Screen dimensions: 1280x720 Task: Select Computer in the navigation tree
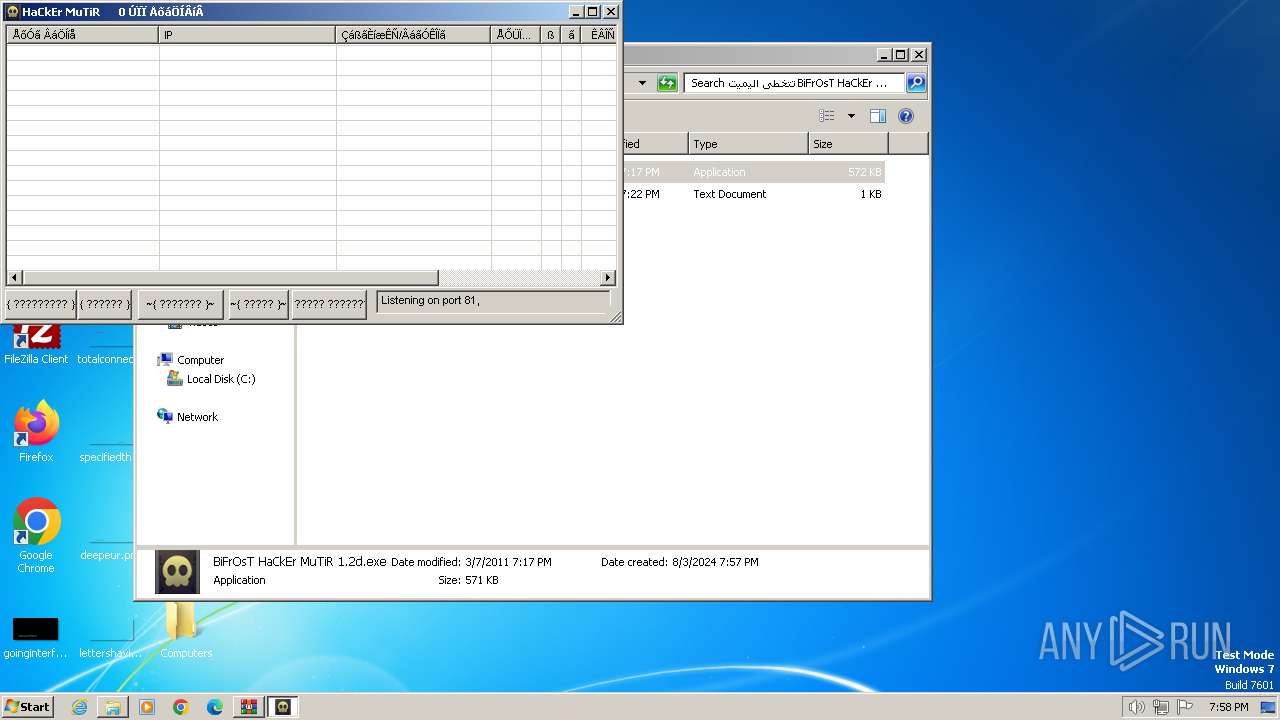[x=200, y=360]
